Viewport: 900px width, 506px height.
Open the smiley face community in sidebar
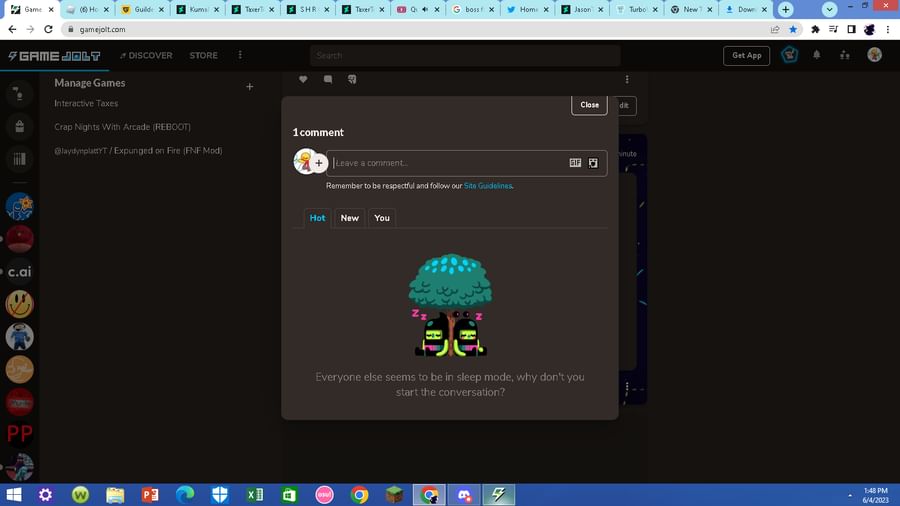(x=20, y=304)
